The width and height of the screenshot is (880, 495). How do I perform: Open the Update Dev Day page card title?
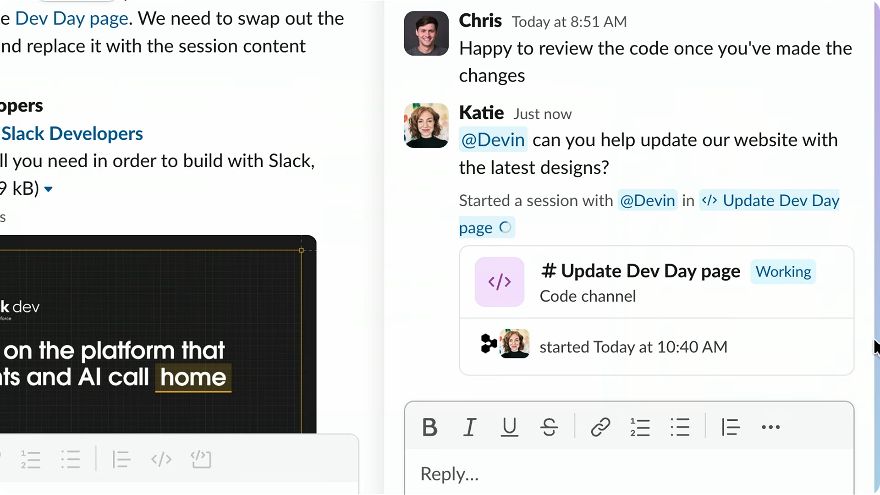point(640,272)
